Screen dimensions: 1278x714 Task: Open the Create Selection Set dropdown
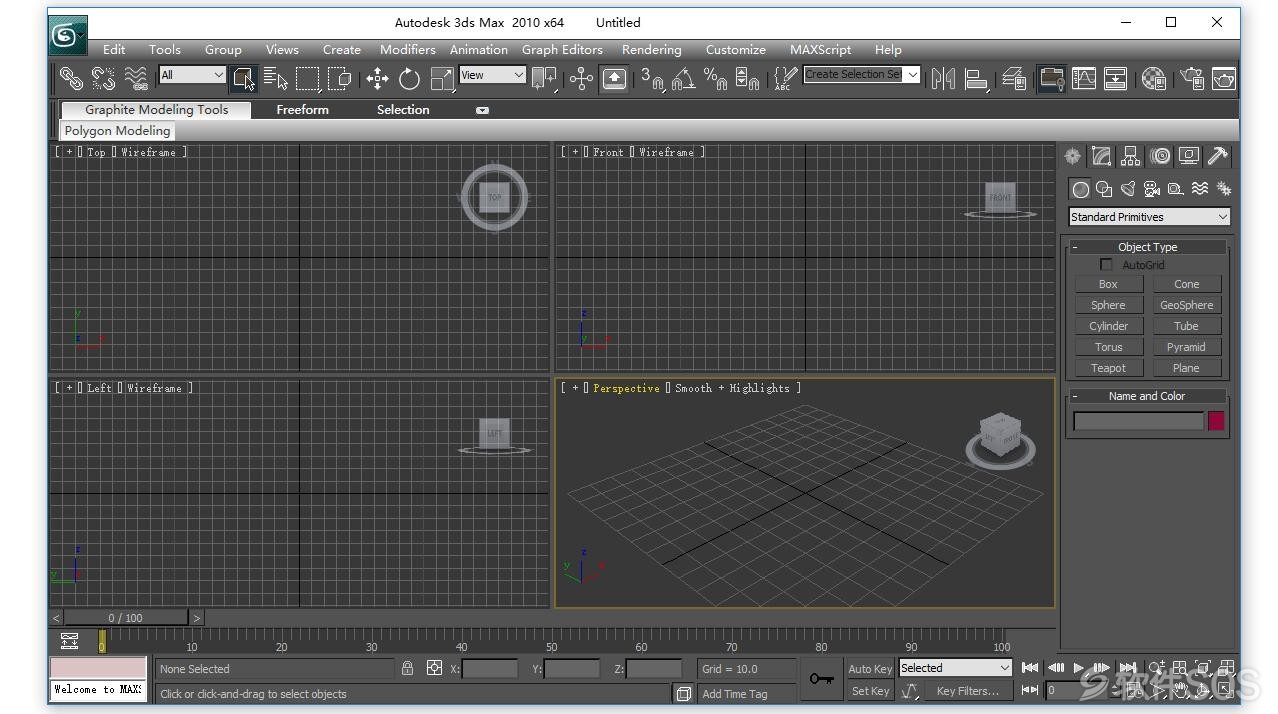[861, 75]
